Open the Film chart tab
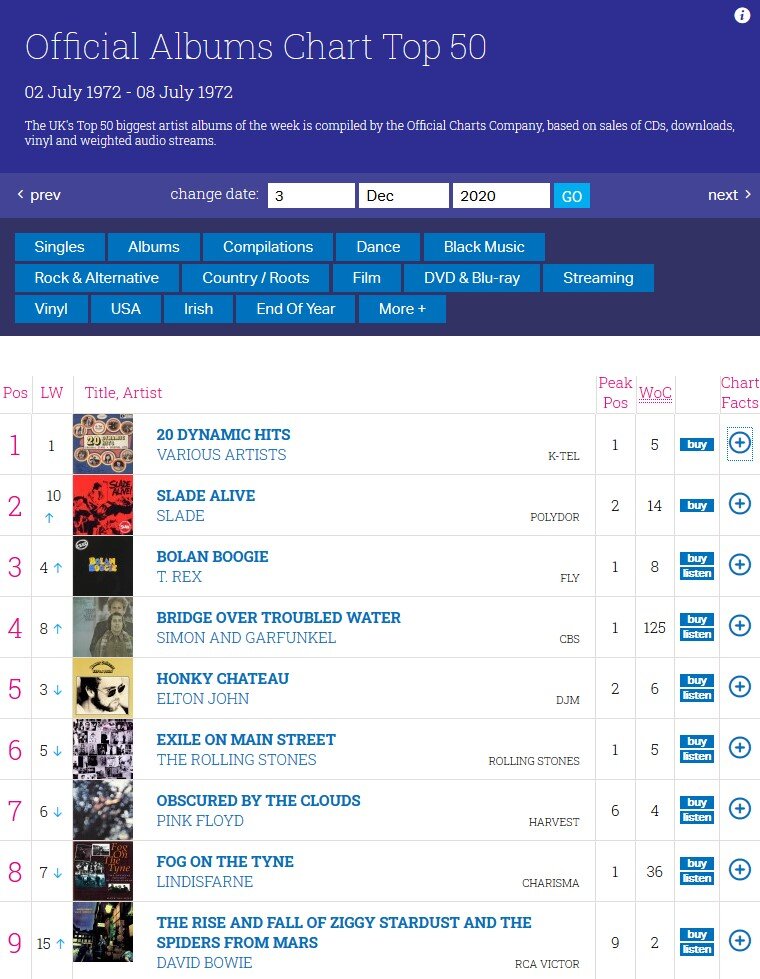Viewport: 760px width, 979px height. pos(367,278)
